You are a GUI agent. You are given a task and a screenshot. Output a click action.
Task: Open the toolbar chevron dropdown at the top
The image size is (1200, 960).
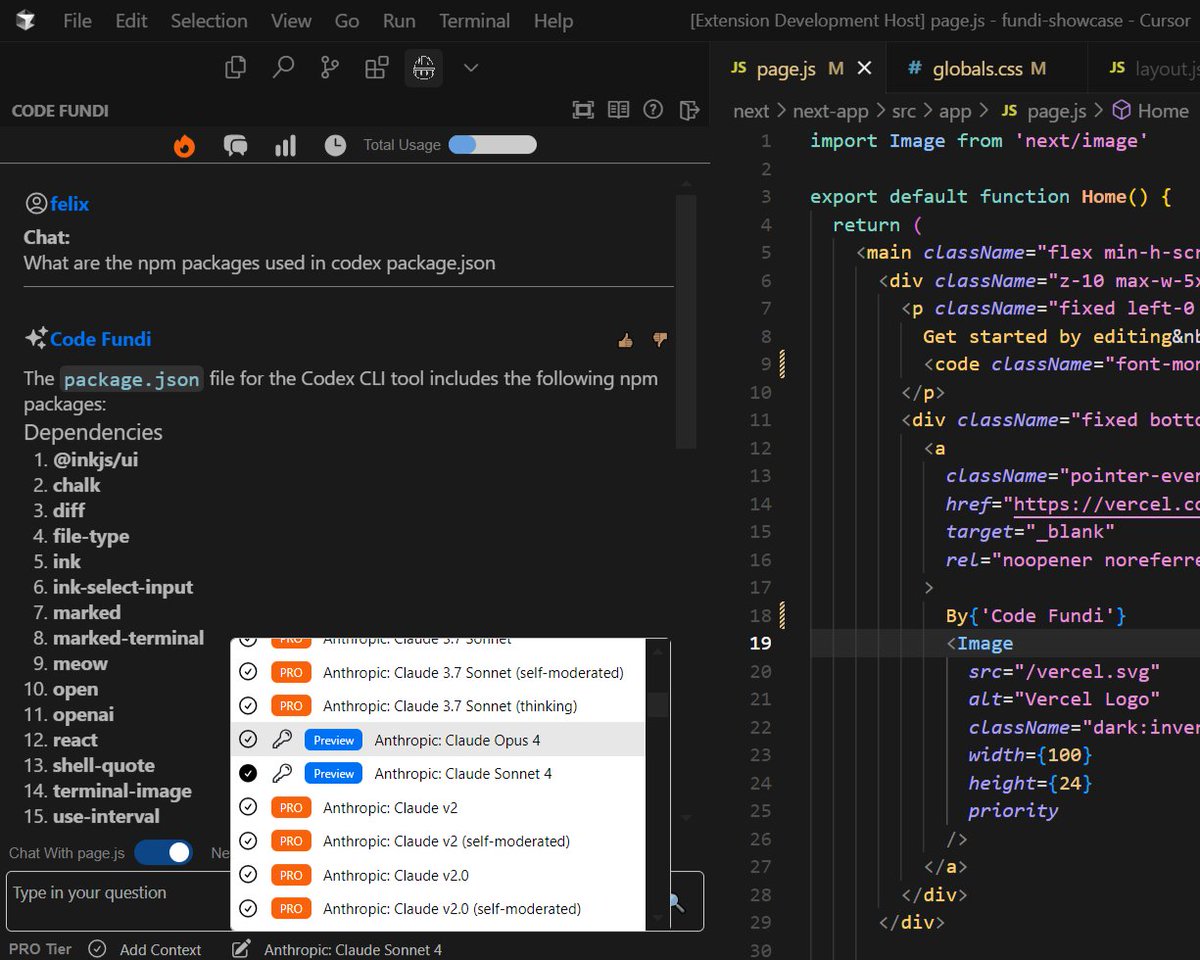pyautogui.click(x=469, y=67)
